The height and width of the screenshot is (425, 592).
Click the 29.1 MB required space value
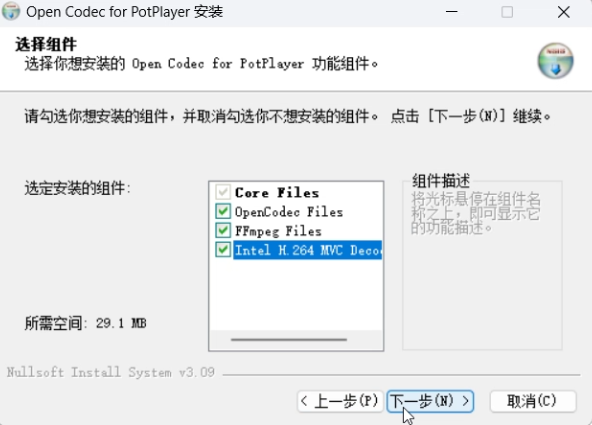[x=121, y=323]
